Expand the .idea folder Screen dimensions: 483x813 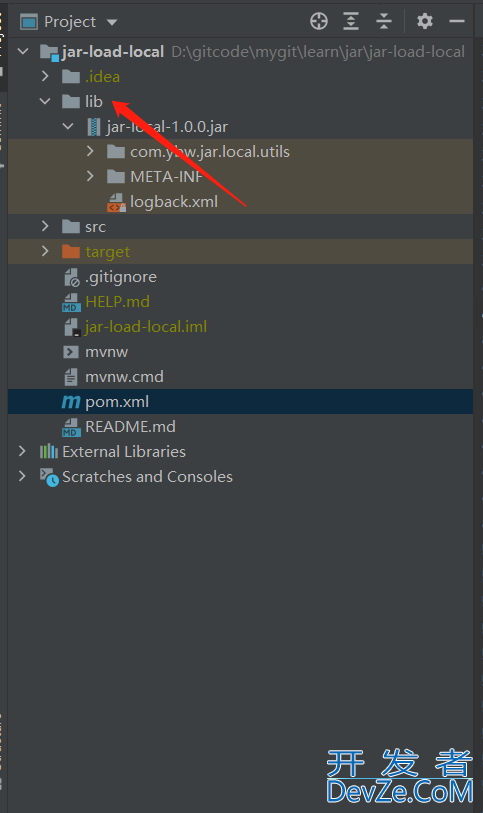click(45, 76)
